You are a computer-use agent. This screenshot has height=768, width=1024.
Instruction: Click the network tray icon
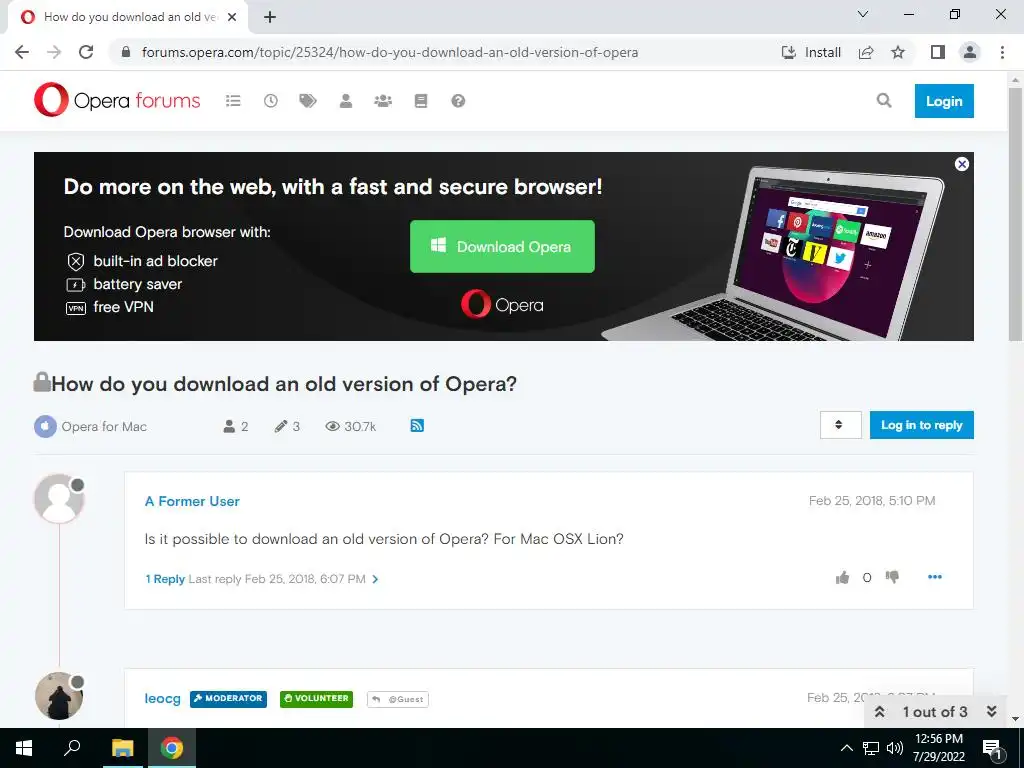(871, 748)
